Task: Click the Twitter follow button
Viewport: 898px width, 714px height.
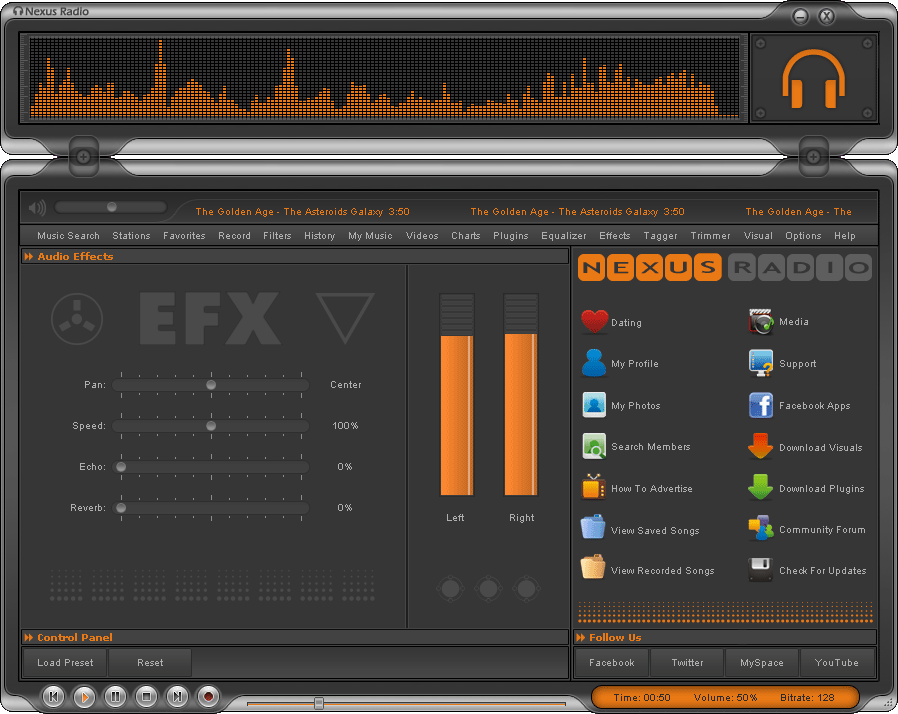Action: click(687, 662)
